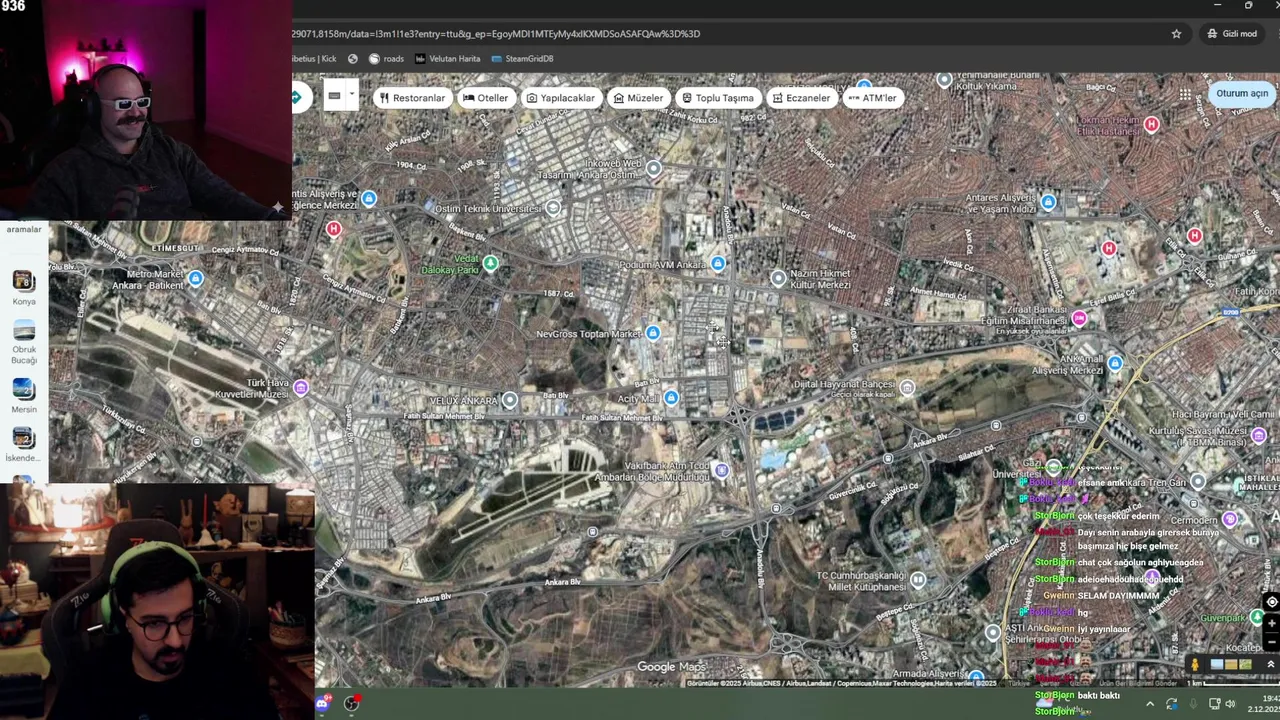Select the NevGross Toptan Market pin
The width and height of the screenshot is (1280, 720).
(653, 332)
